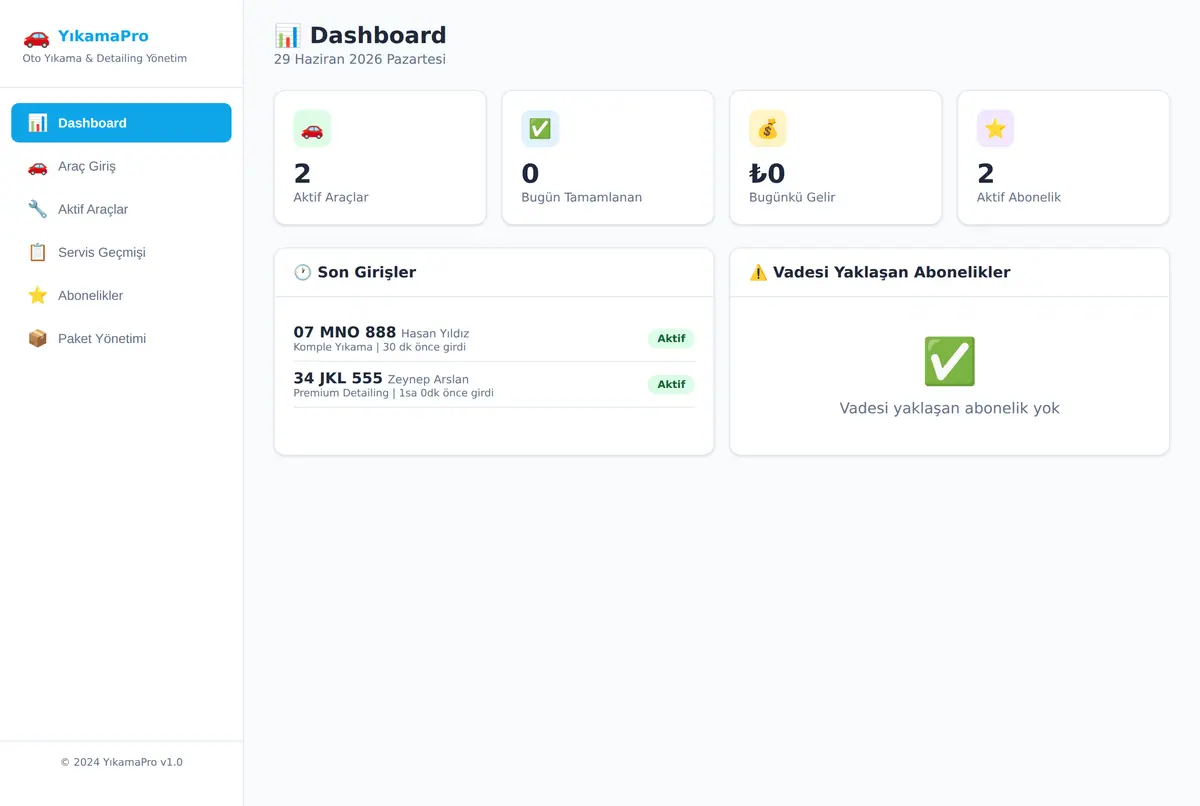This screenshot has width=1200, height=806.
Task: Open the Dashboard menu item
Action: coord(121,123)
